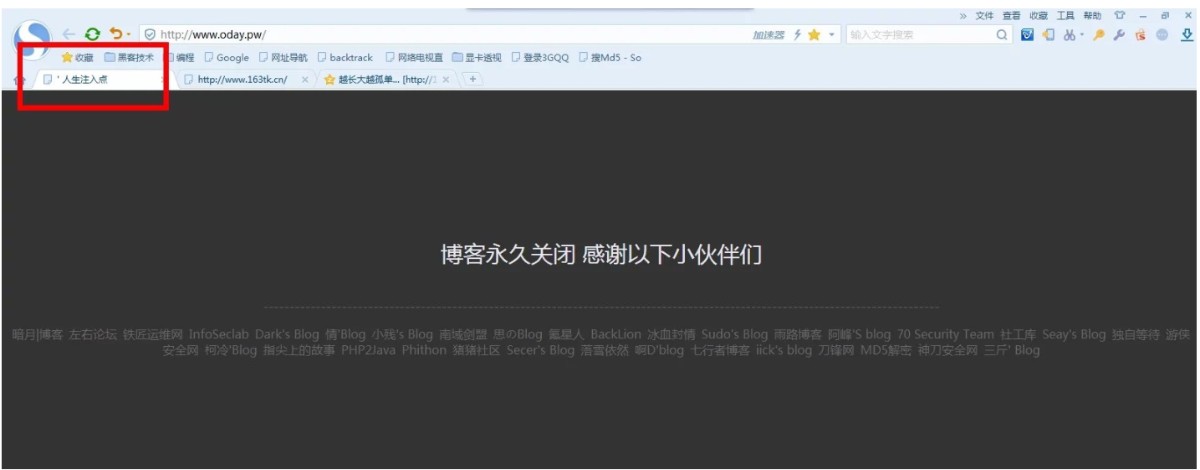
Task: Click the Seay's Blog link
Action: [1074, 334]
